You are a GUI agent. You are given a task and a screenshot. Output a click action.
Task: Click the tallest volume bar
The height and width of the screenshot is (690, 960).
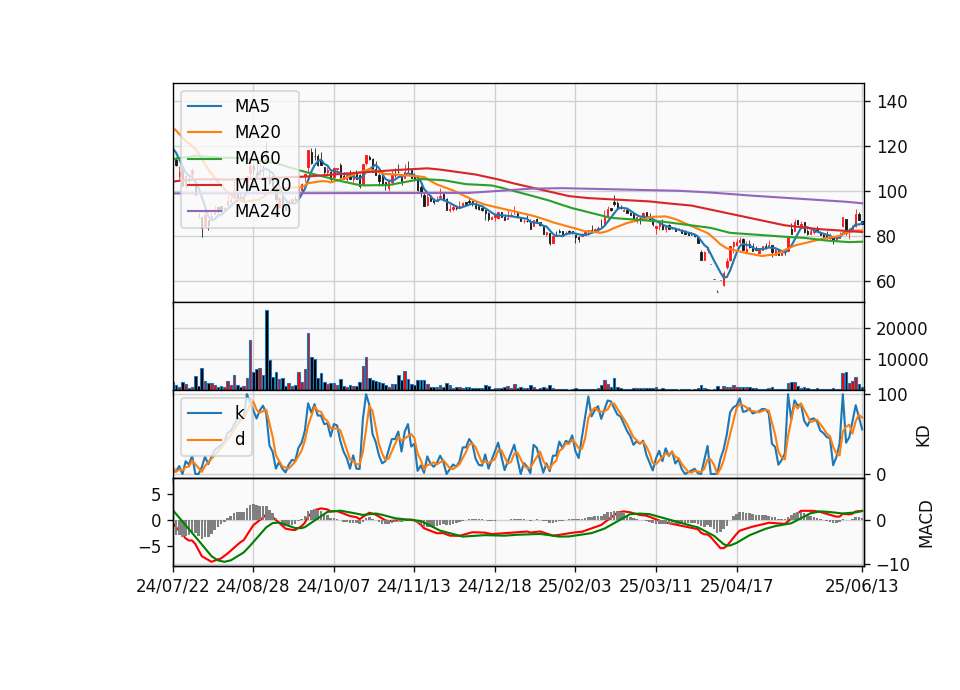[267, 350]
